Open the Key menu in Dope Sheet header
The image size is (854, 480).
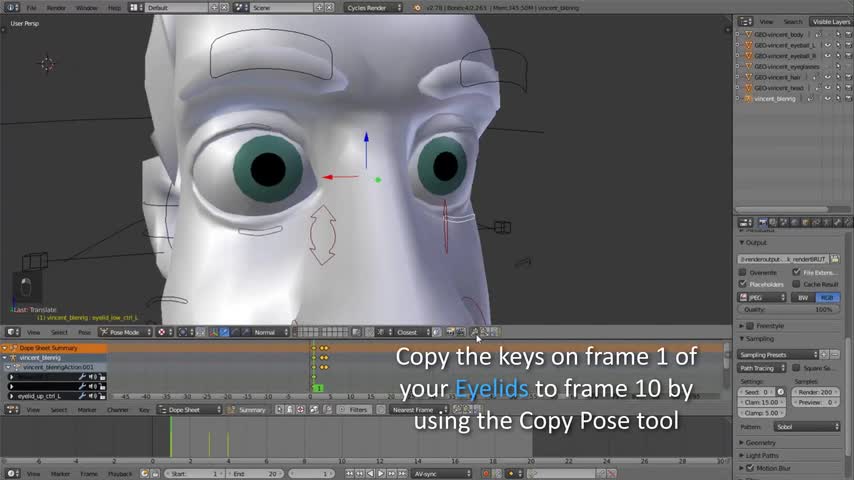(144, 410)
